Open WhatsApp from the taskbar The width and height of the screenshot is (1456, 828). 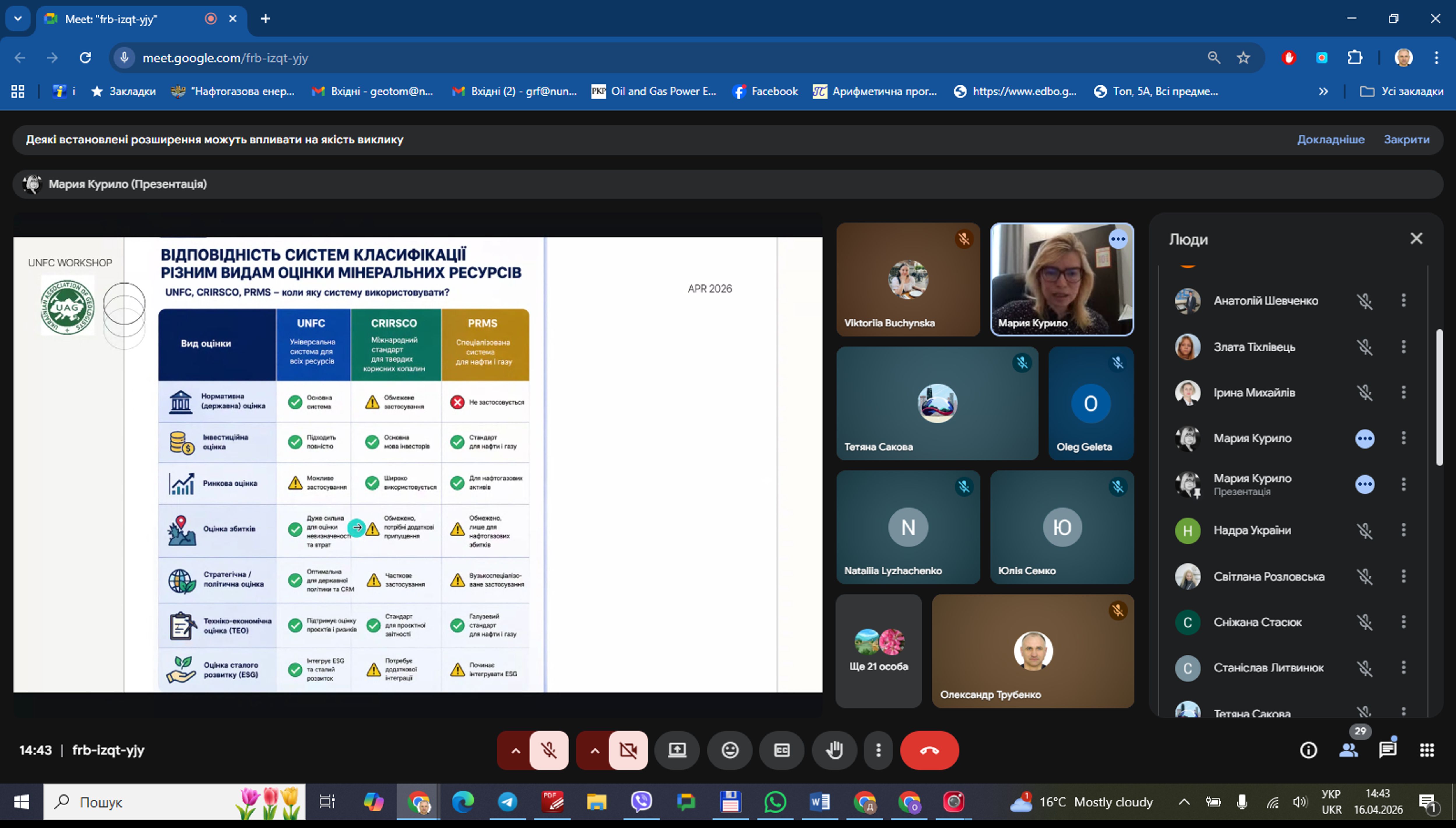[775, 802]
